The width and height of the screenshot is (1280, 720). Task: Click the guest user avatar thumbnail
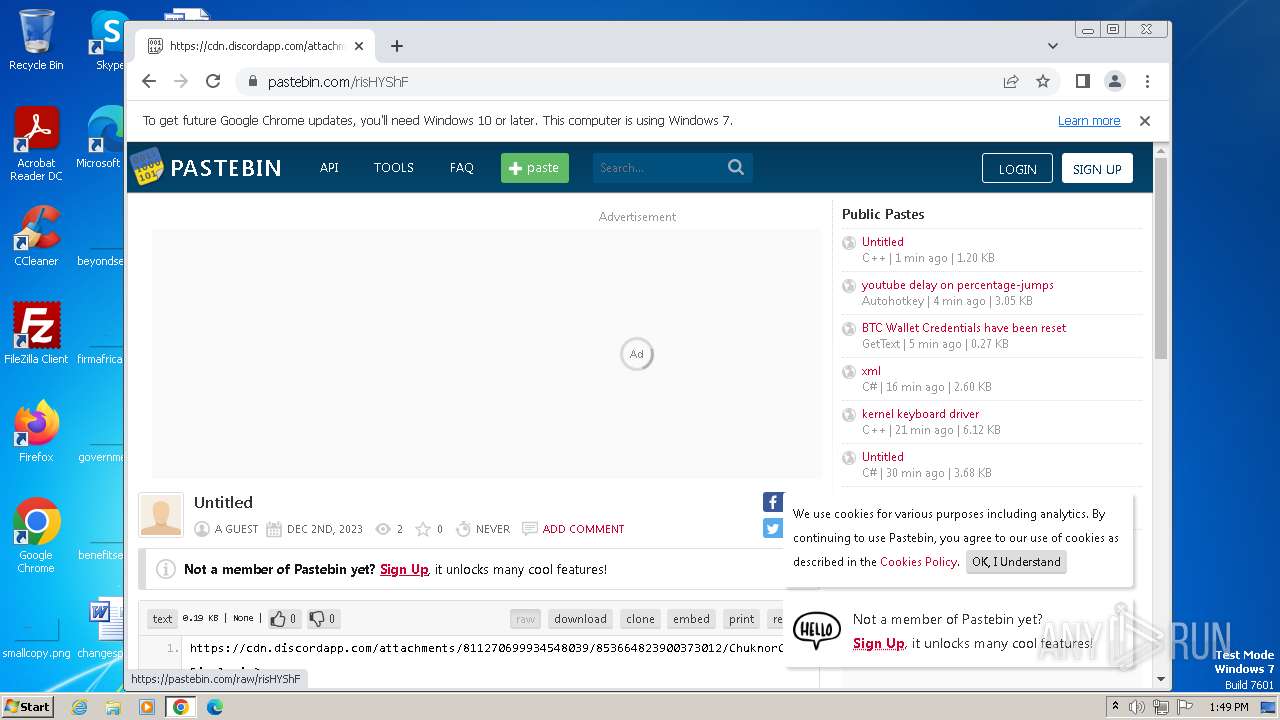point(161,515)
